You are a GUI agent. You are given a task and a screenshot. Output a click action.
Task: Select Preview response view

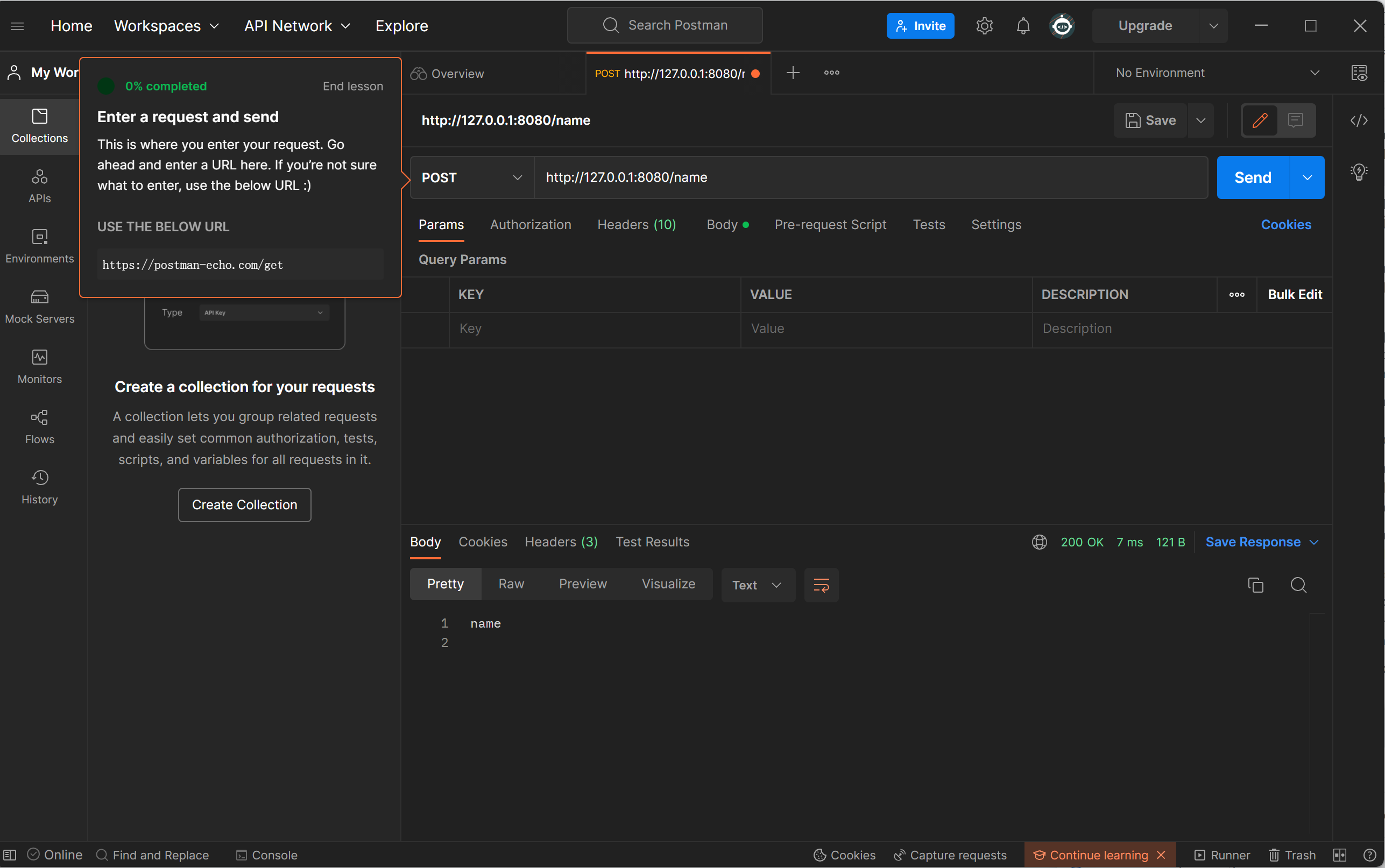pyautogui.click(x=582, y=584)
